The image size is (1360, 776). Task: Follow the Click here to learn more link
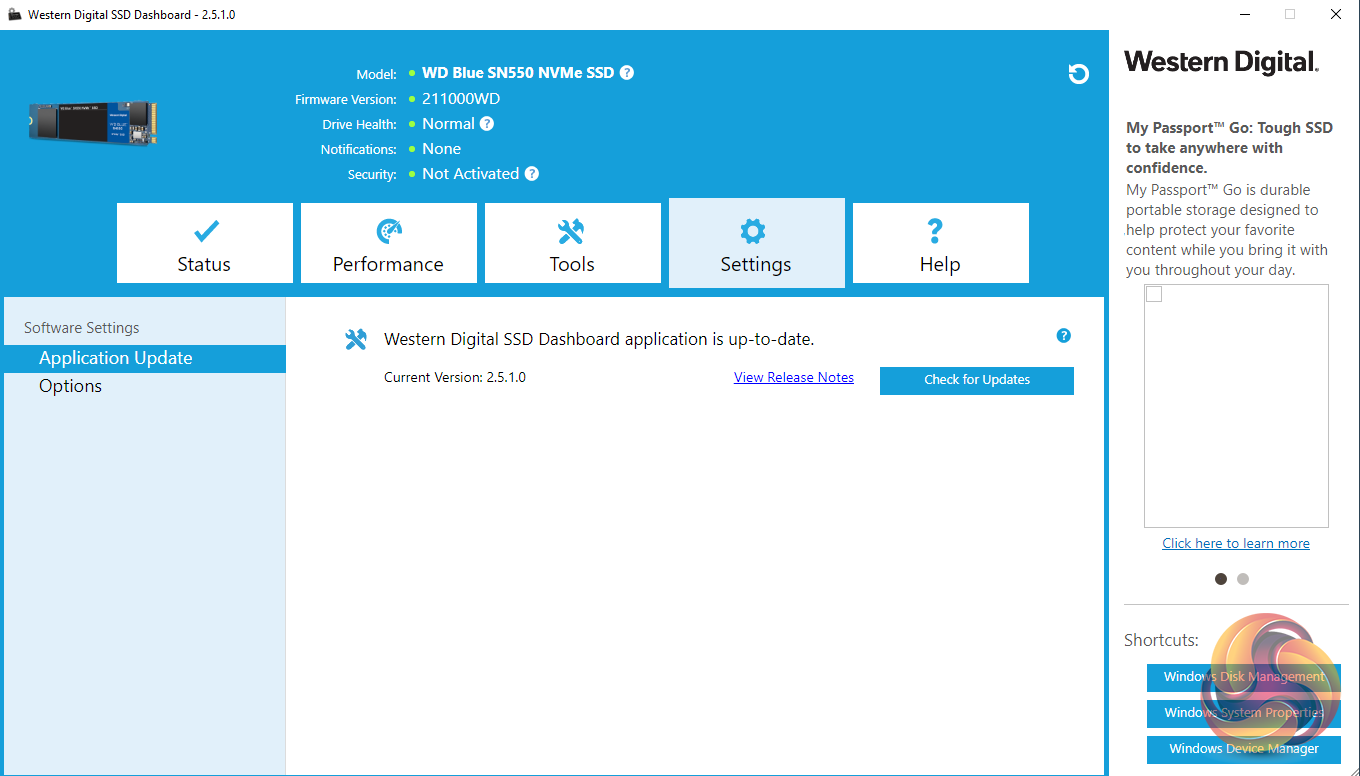point(1236,543)
